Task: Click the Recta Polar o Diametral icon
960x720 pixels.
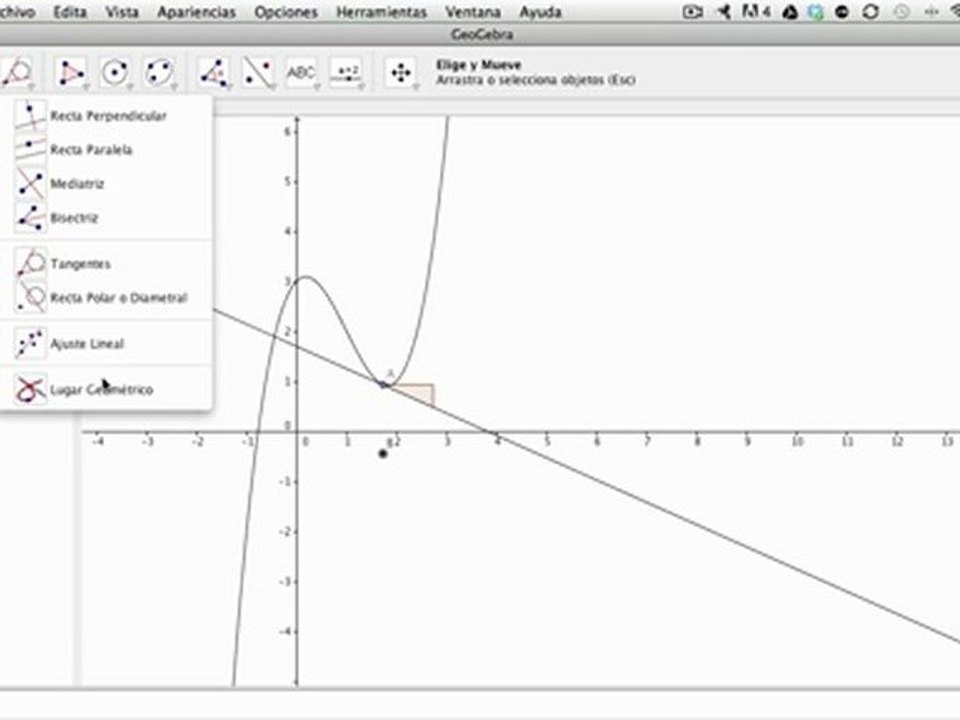Action: click(x=29, y=298)
